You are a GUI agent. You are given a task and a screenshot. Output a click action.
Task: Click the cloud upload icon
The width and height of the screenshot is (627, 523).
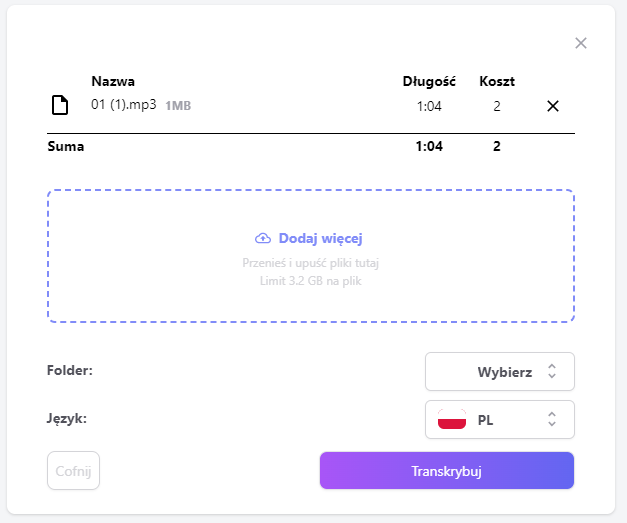click(x=263, y=238)
